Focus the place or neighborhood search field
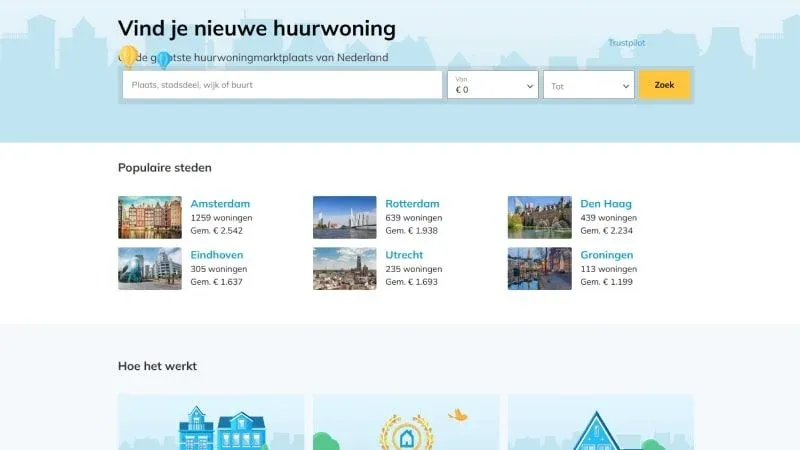 (282, 85)
